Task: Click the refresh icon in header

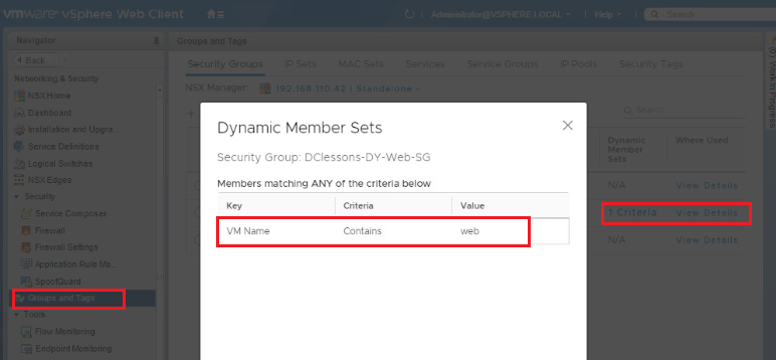Action: click(409, 14)
